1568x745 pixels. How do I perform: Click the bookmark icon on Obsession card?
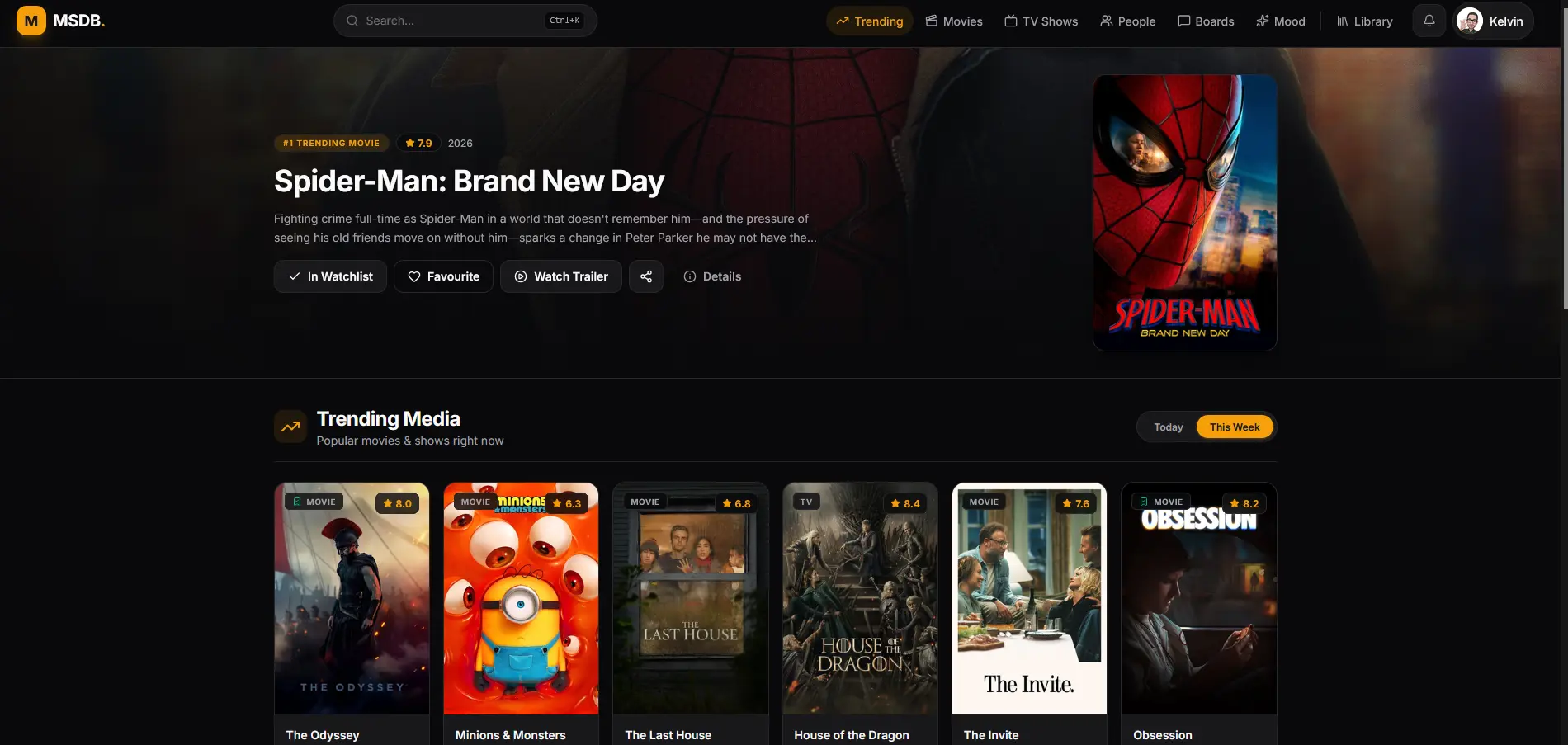pyautogui.click(x=1144, y=502)
